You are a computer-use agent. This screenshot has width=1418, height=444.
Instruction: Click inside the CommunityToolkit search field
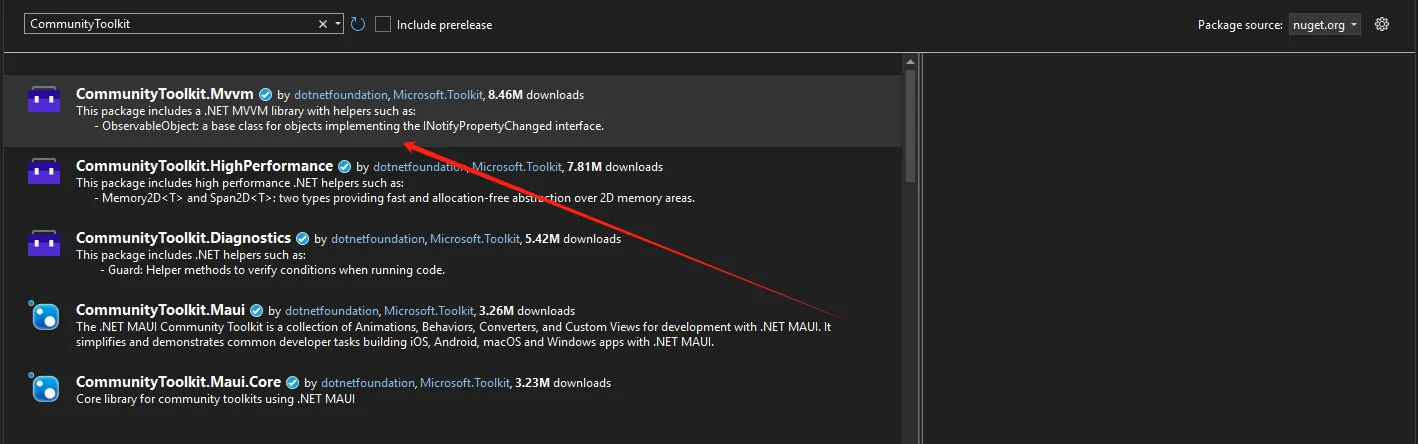point(170,24)
